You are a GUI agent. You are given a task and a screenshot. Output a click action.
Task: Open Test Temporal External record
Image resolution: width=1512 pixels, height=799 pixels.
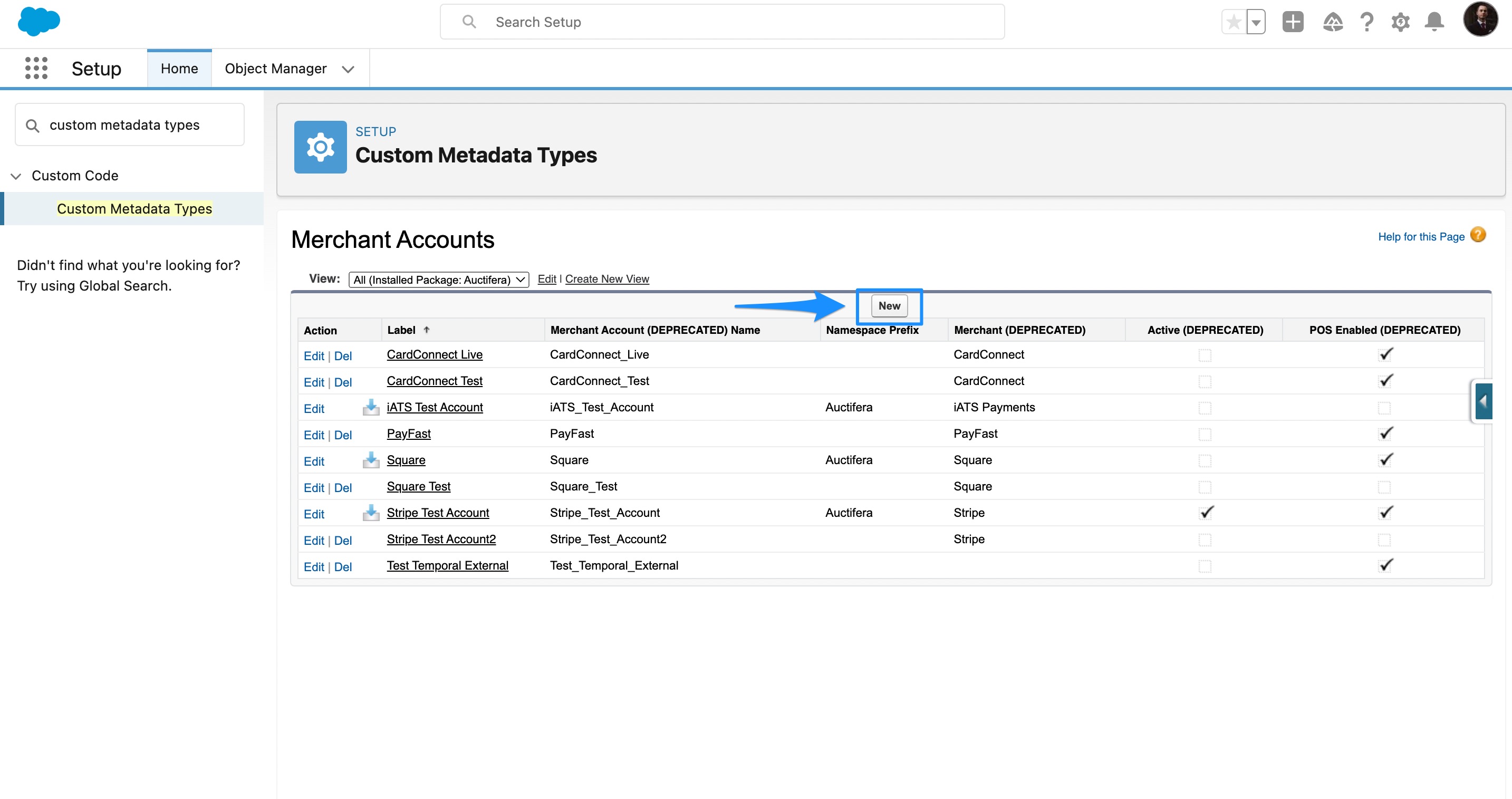coord(447,566)
